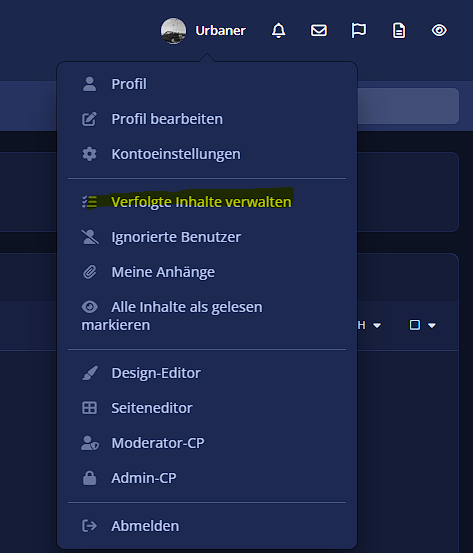
Task: Click the eye icon in top header
Action: pyautogui.click(x=439, y=30)
